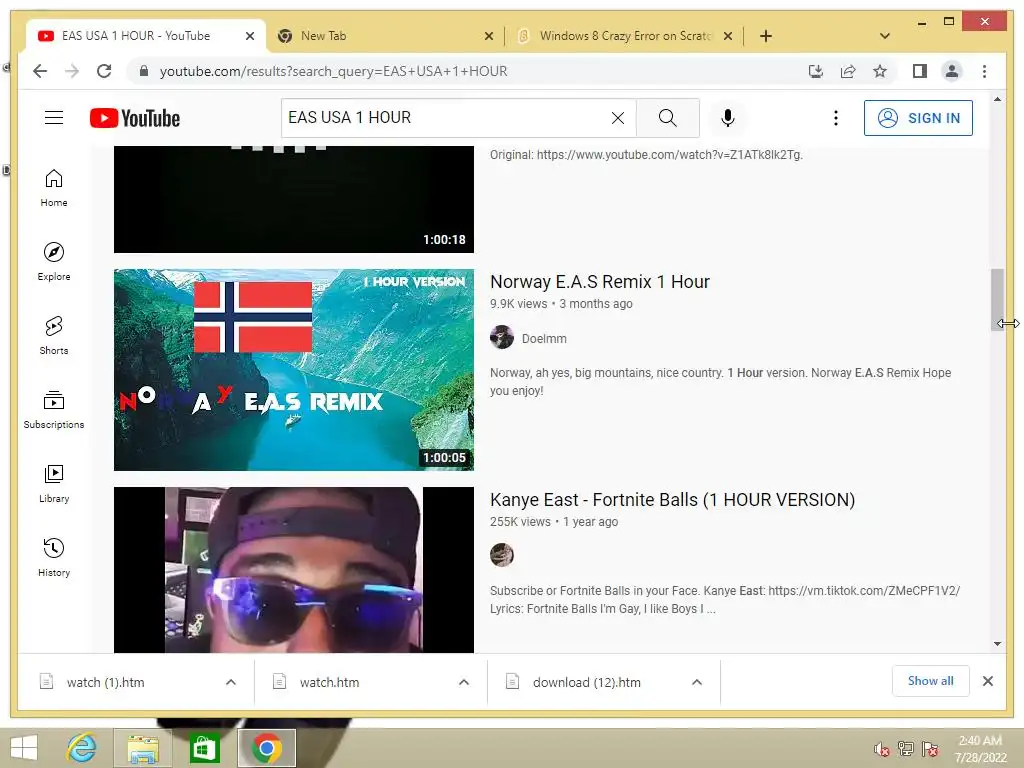
Task: Open YouTube settings three-dot menu
Action: pos(835,118)
